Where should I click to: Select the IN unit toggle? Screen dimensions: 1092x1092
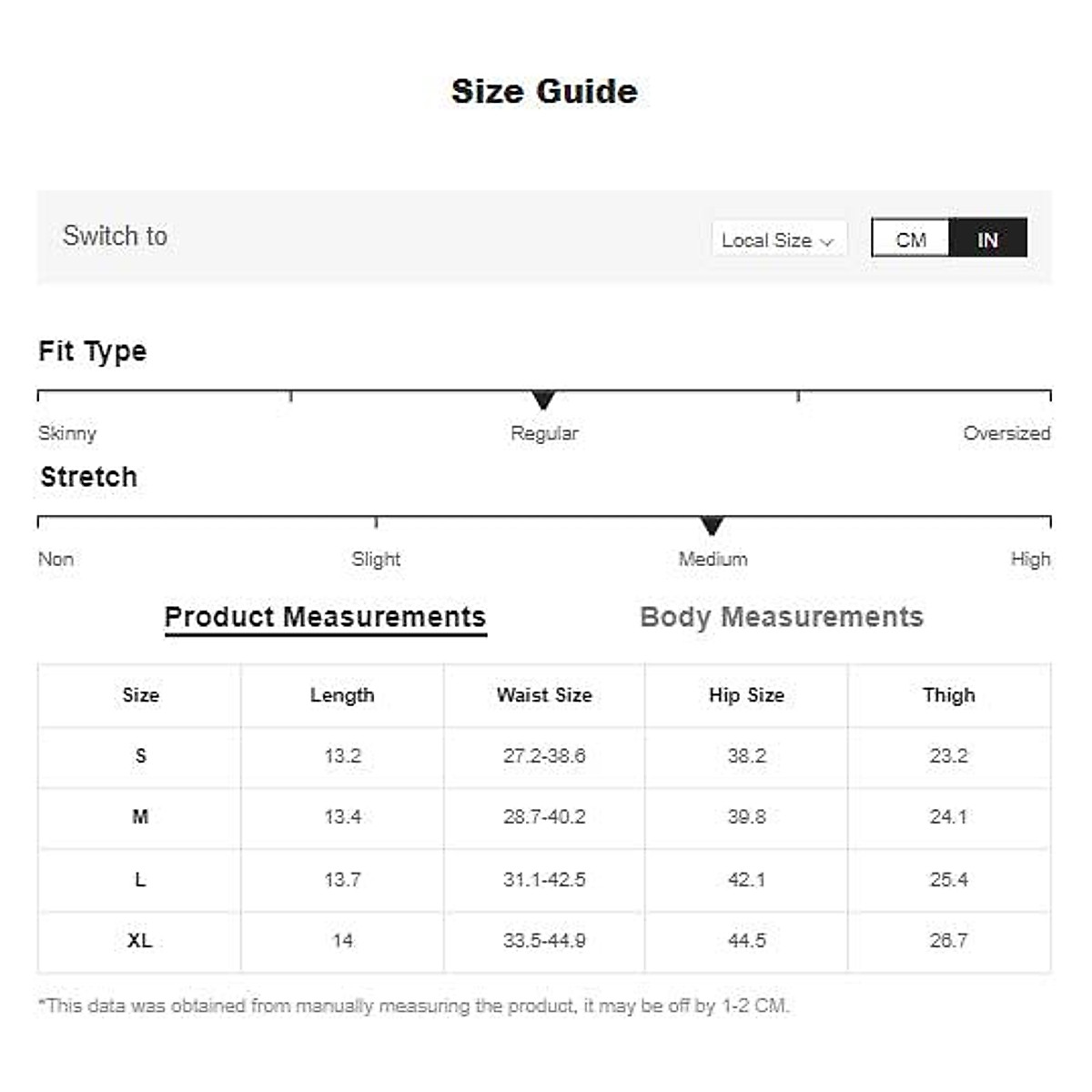(987, 238)
